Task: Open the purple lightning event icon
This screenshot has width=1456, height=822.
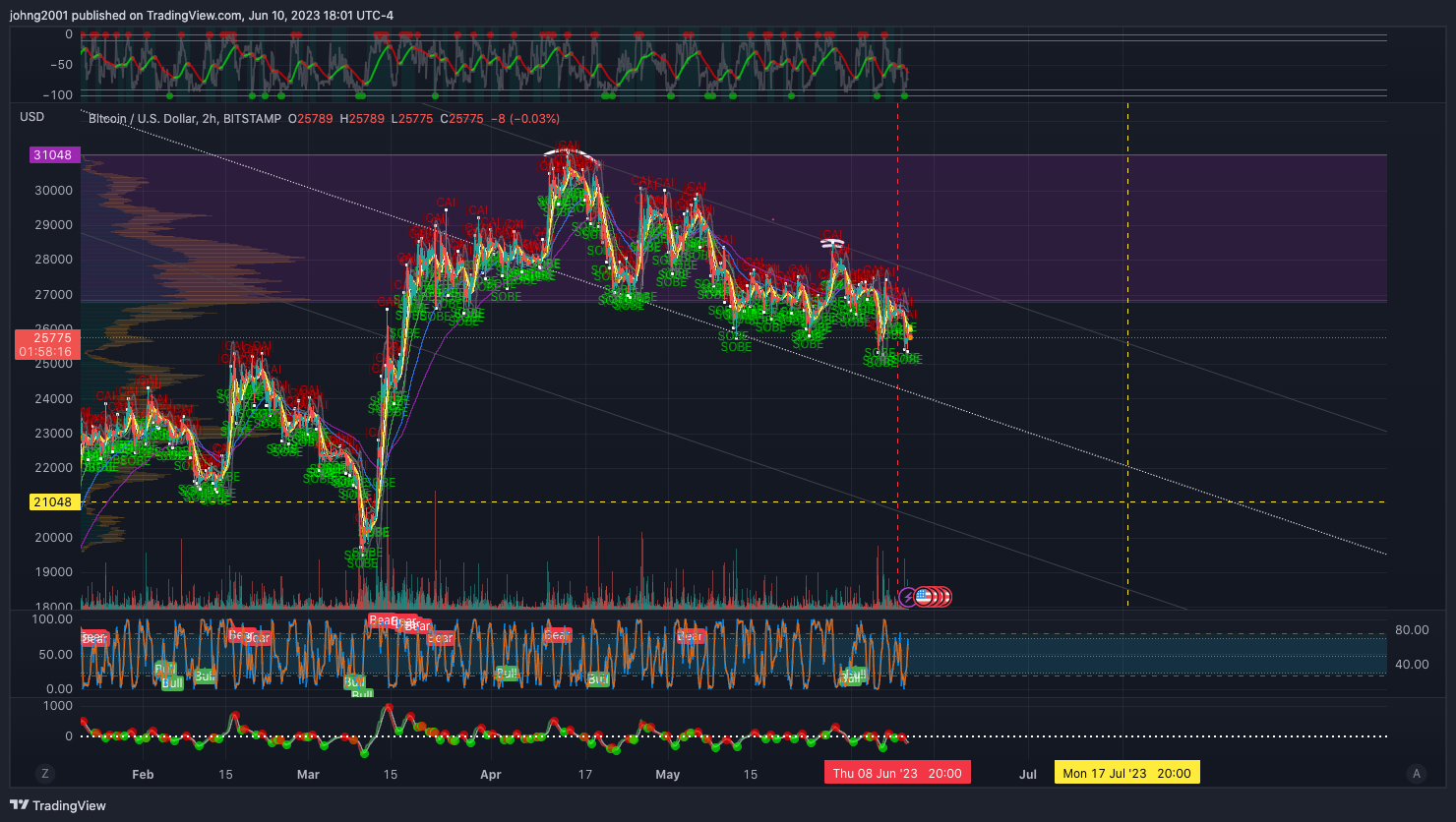Action: (908, 596)
